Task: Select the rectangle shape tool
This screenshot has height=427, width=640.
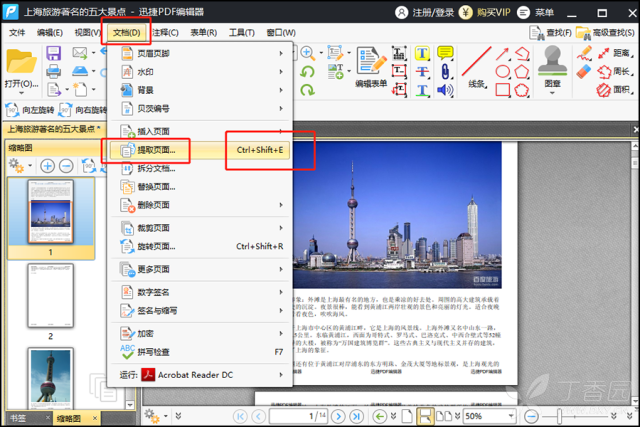Action: point(502,90)
